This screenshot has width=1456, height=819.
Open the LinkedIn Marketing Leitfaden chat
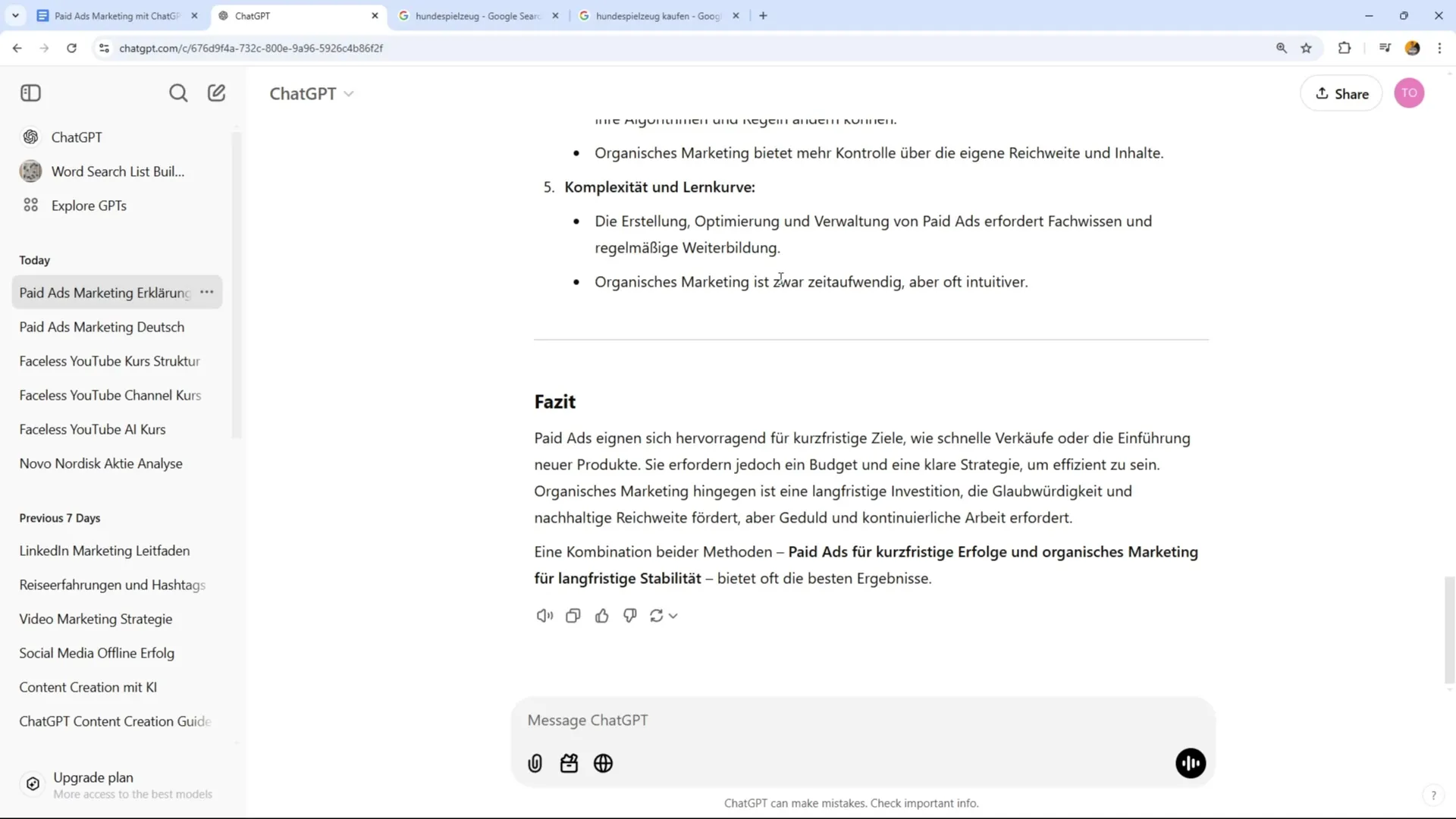click(118, 551)
